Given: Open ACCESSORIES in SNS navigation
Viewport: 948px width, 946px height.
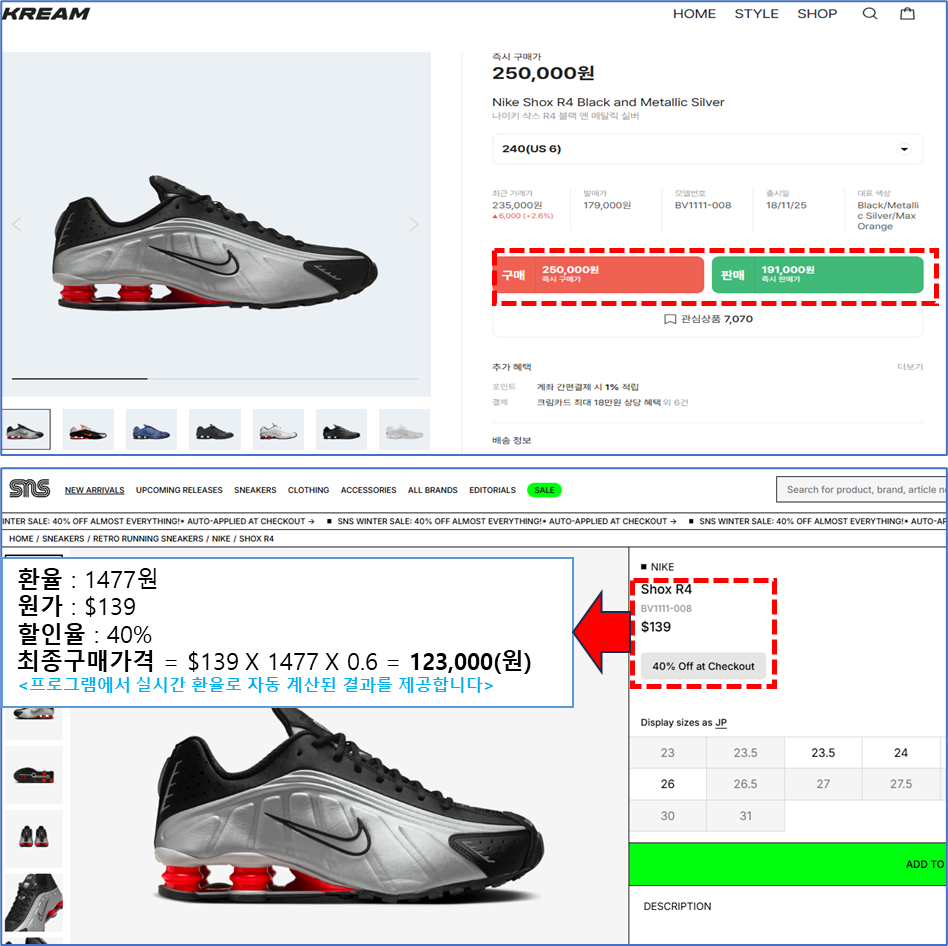Looking at the screenshot, I should click(x=368, y=490).
